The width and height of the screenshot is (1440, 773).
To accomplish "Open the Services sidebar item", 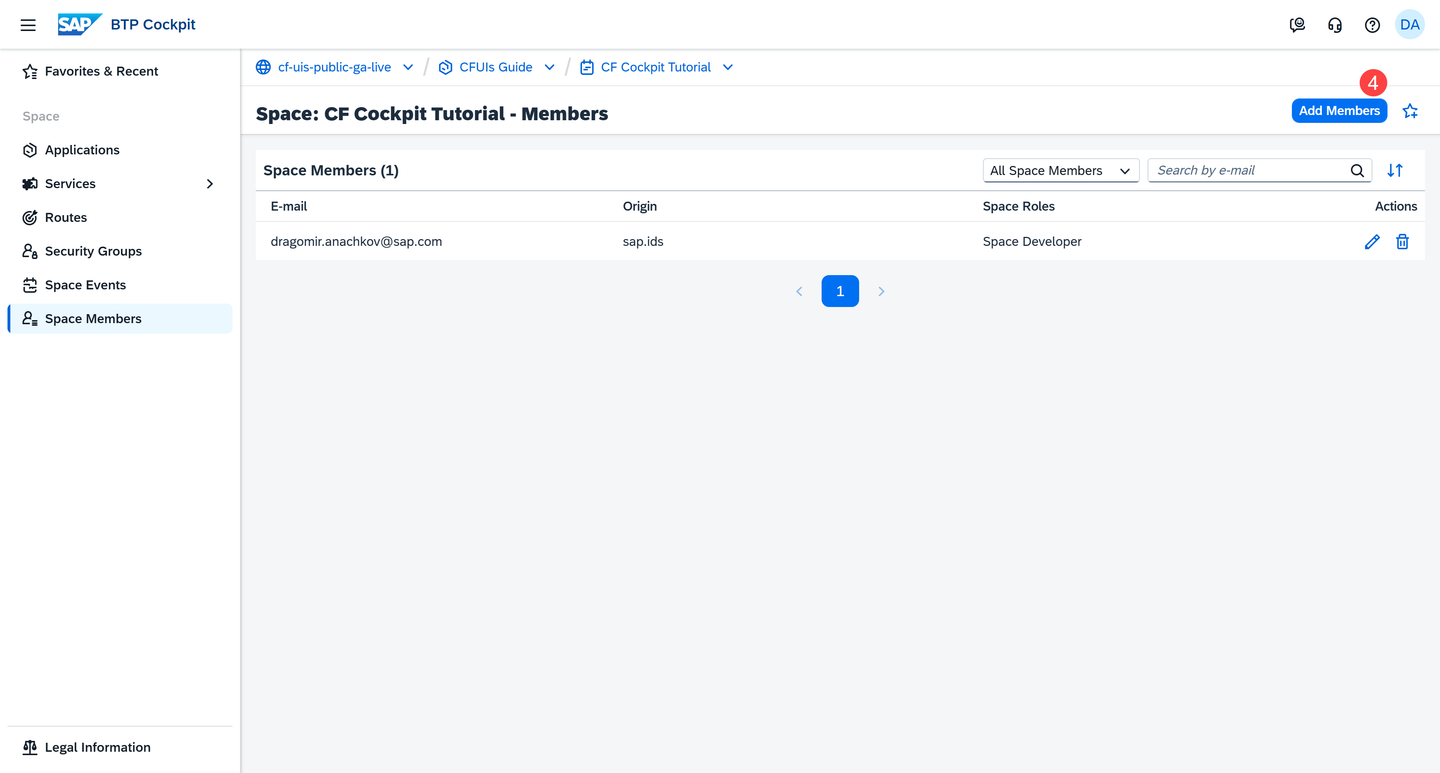I will [120, 184].
